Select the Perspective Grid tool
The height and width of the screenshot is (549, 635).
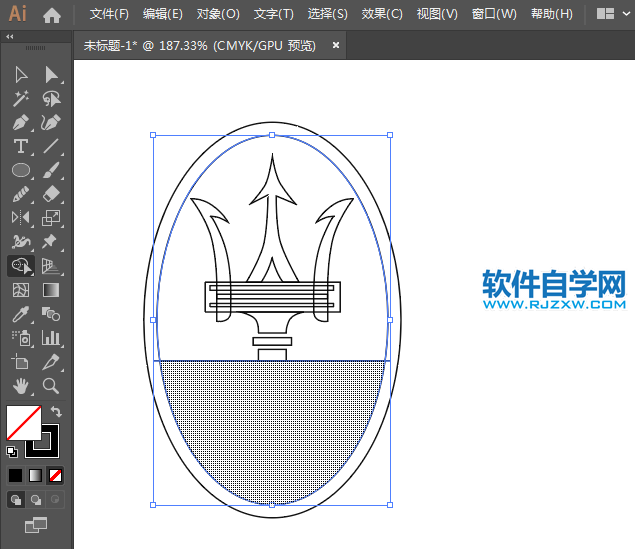point(51,266)
